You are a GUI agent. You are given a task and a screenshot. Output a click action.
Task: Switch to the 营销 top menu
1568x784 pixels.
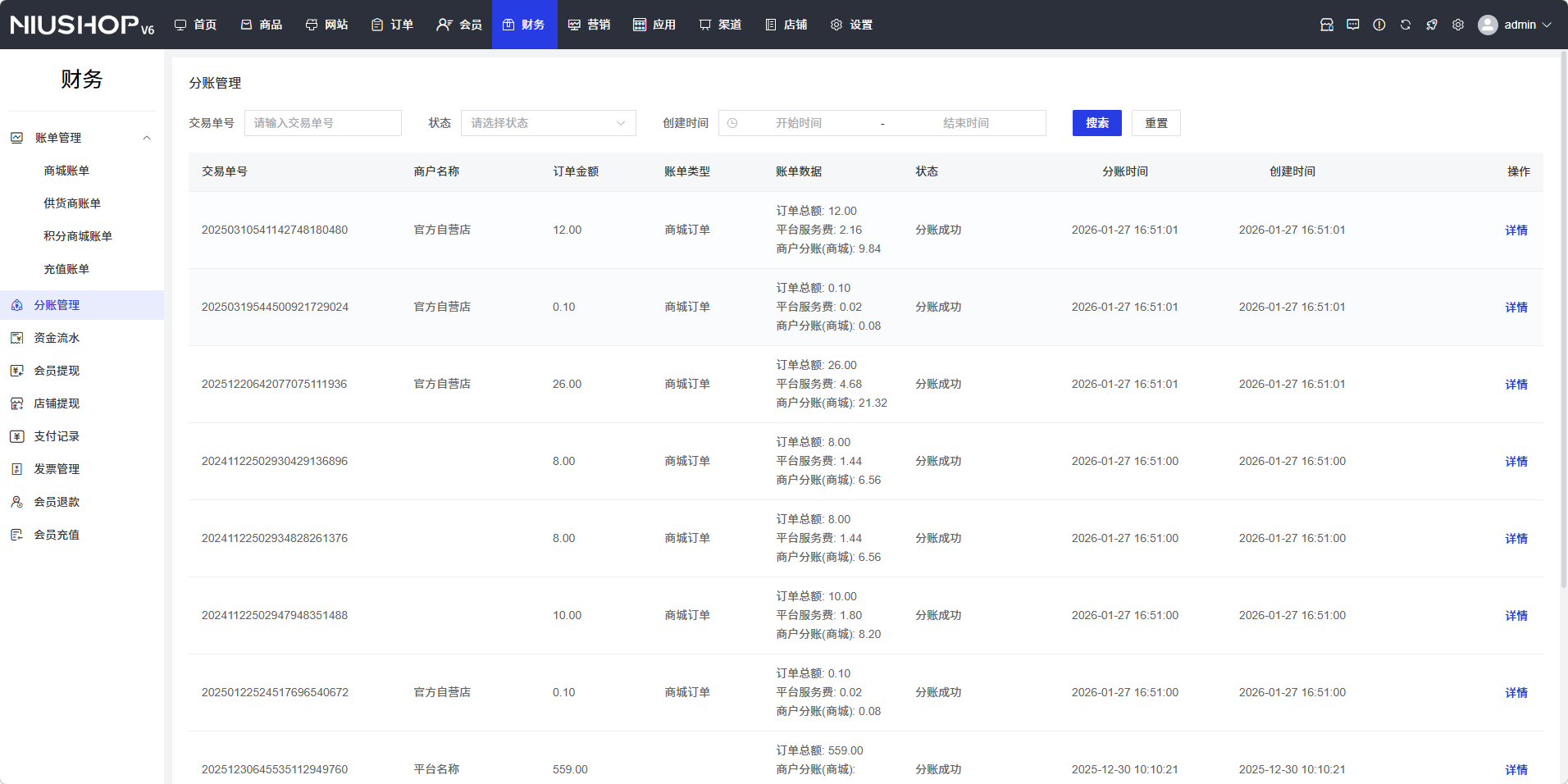point(590,25)
